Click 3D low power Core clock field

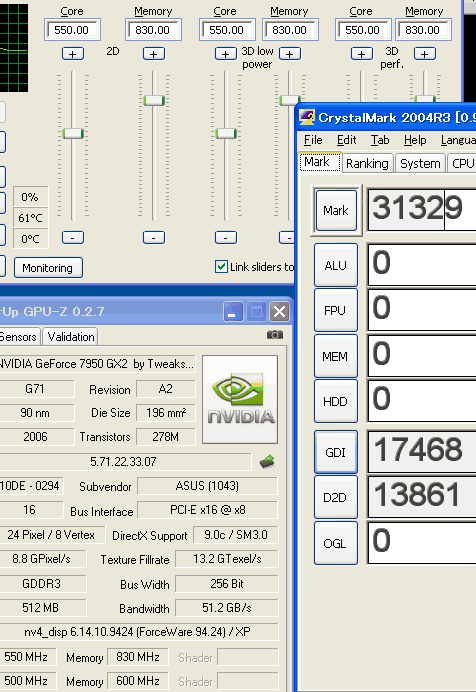click(x=227, y=30)
